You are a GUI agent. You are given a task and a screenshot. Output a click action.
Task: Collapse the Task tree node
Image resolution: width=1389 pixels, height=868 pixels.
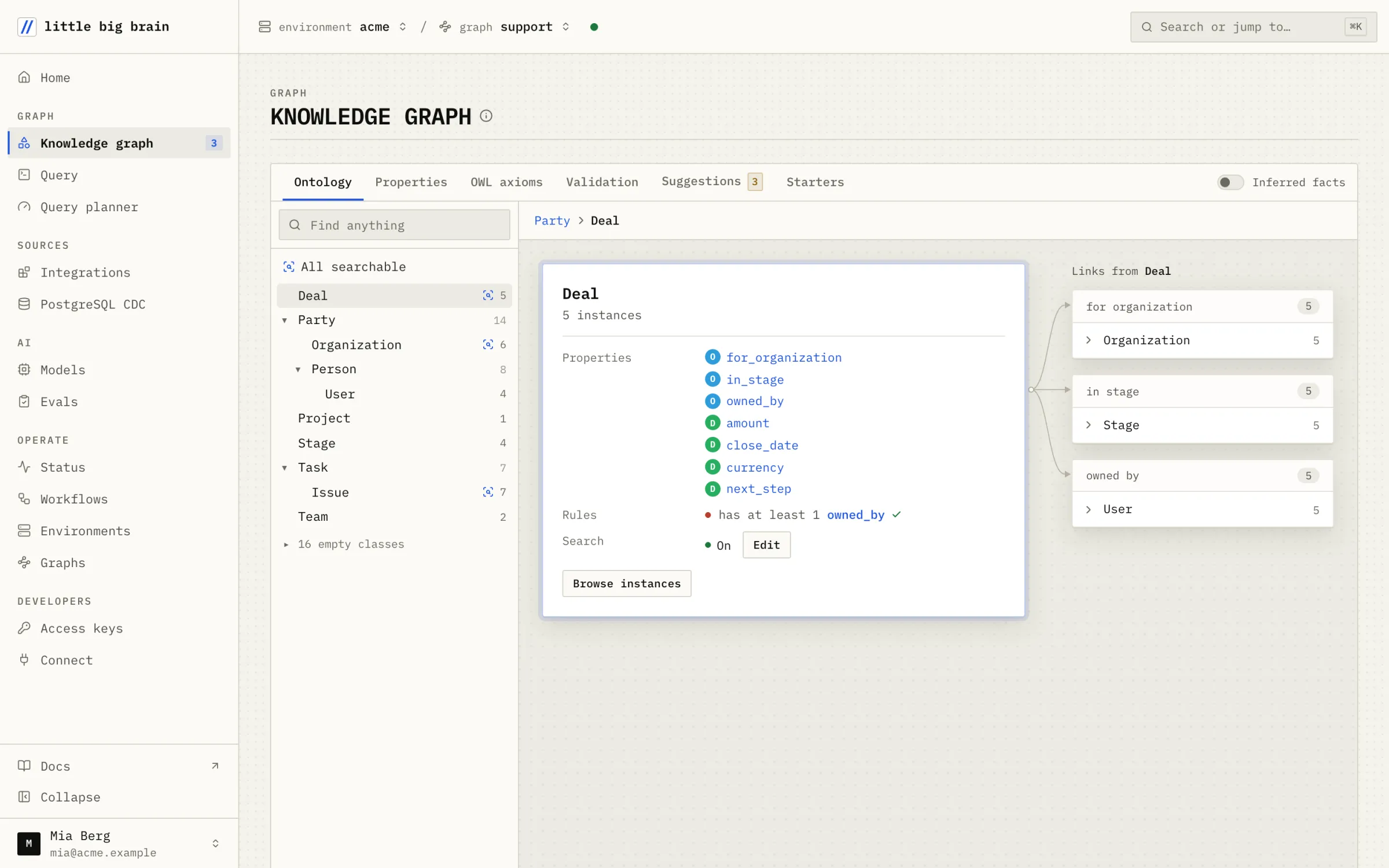[285, 468]
